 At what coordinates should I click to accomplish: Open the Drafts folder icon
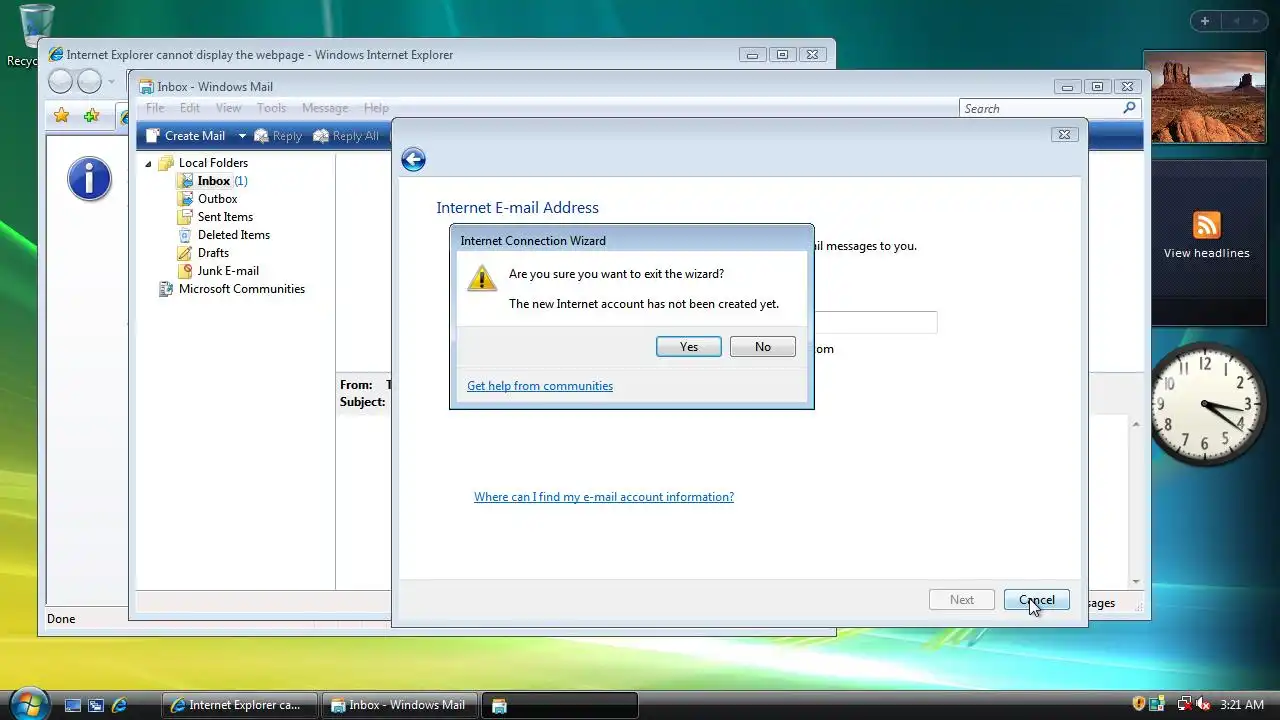185,253
